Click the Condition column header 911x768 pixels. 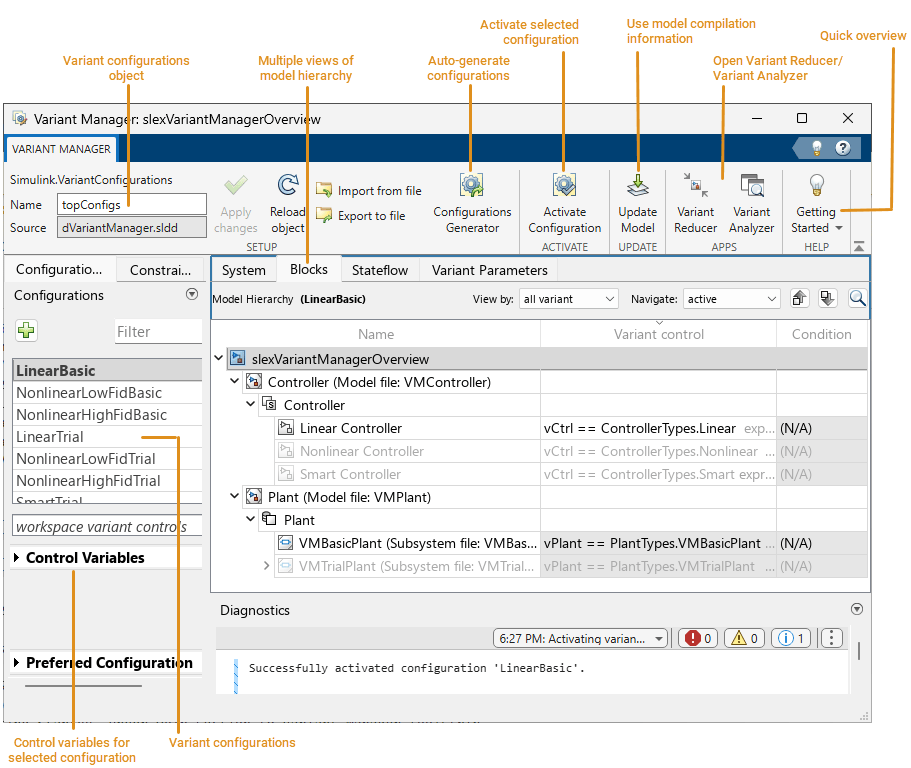click(x=822, y=334)
